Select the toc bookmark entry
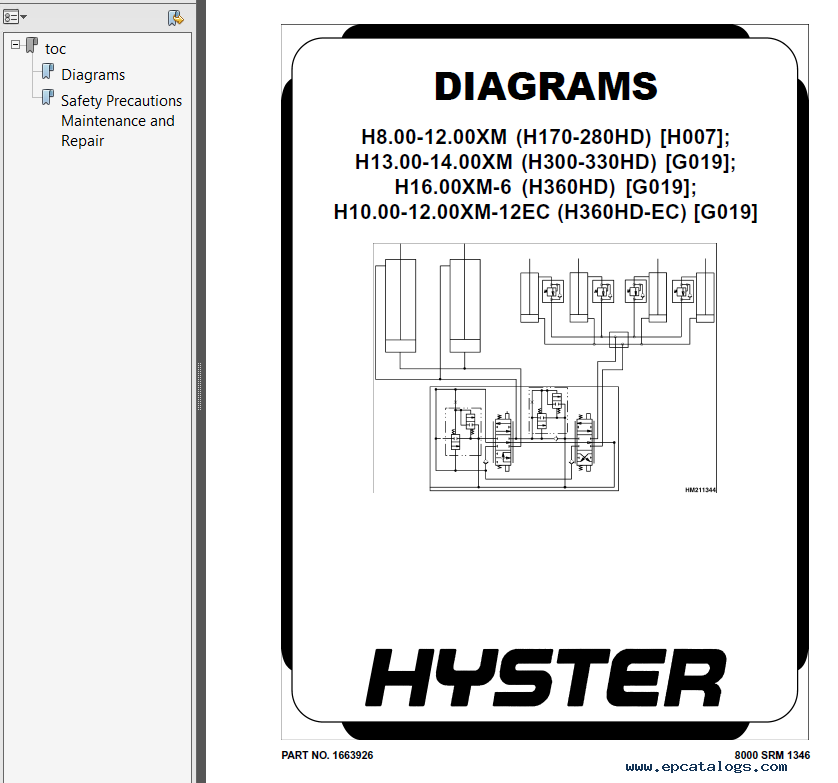The image size is (838, 783). (x=55, y=49)
